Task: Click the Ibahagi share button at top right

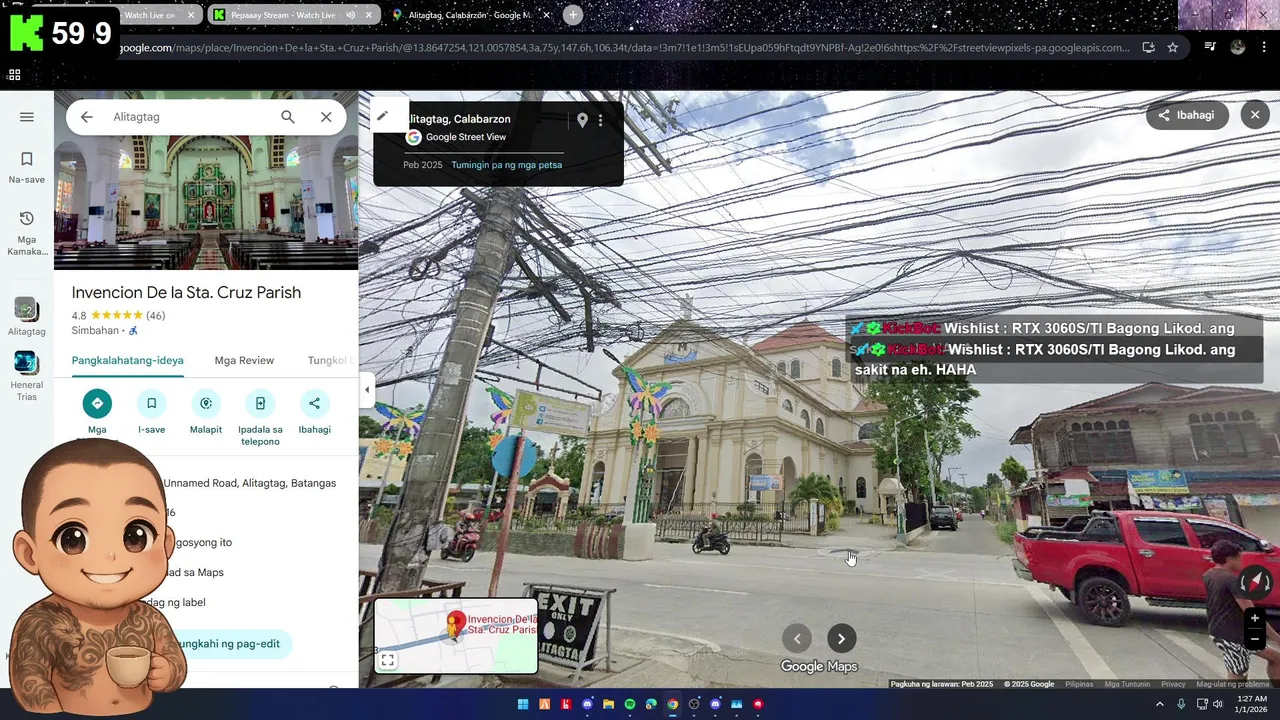Action: click(x=1186, y=115)
